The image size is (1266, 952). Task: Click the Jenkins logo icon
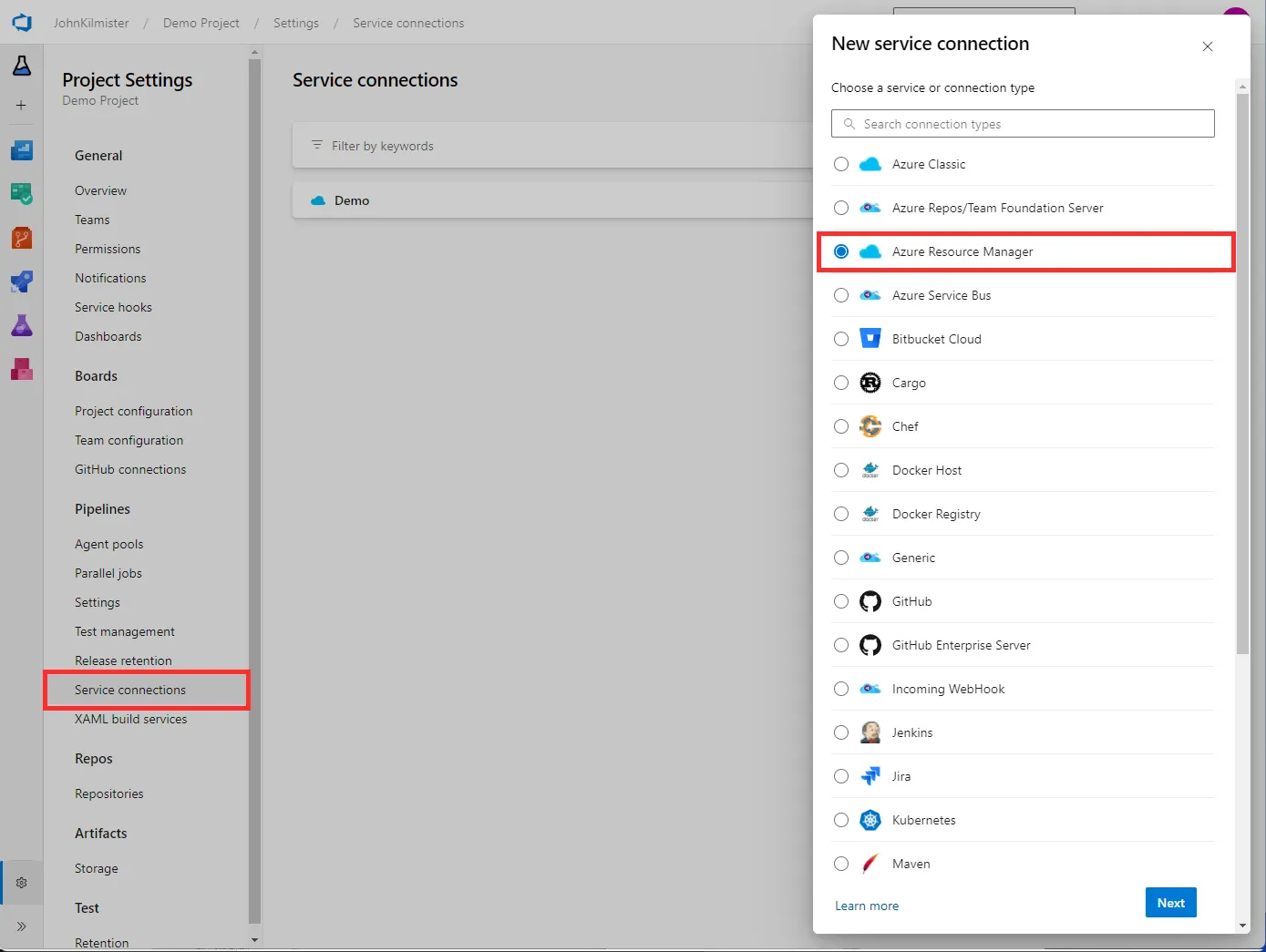coord(870,732)
